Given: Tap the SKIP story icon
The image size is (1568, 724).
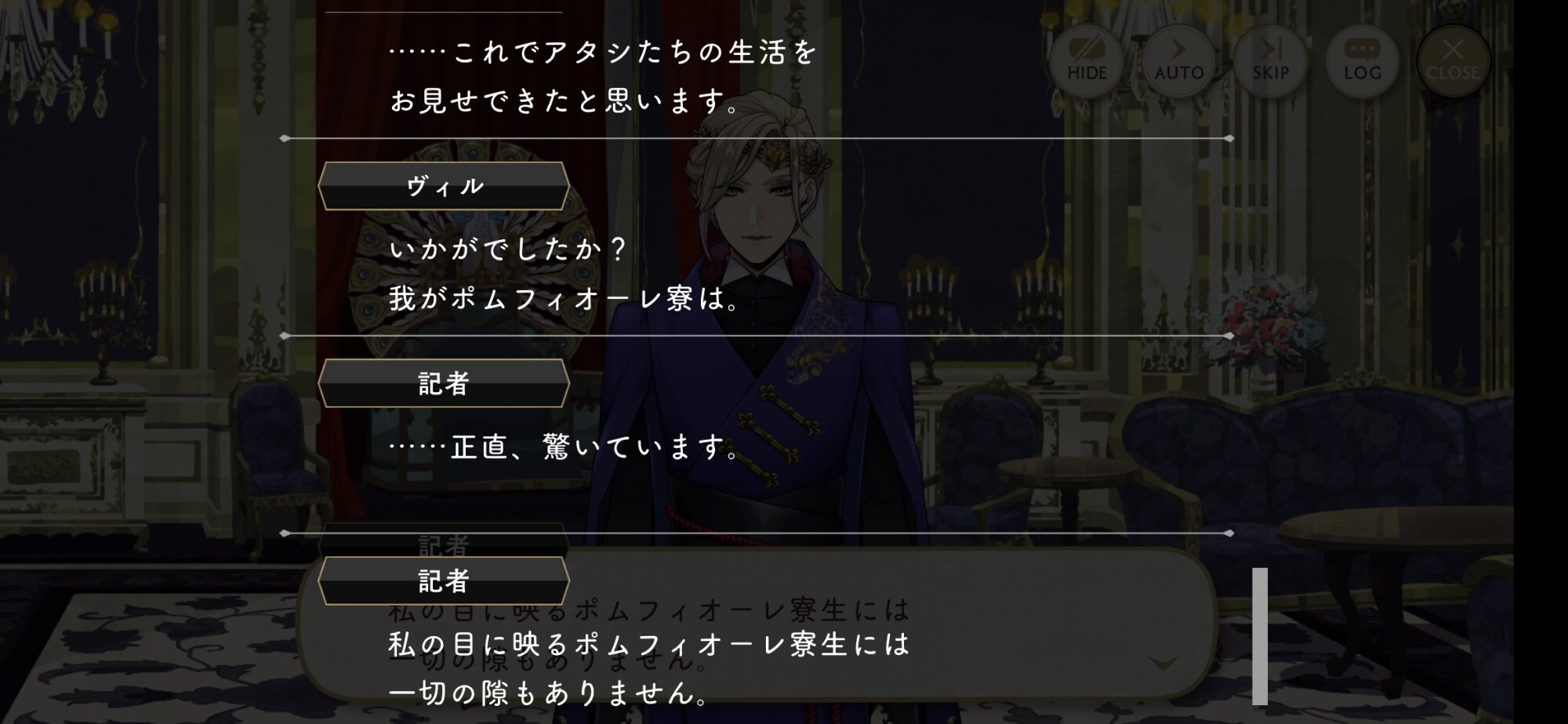Looking at the screenshot, I should point(1270,60).
